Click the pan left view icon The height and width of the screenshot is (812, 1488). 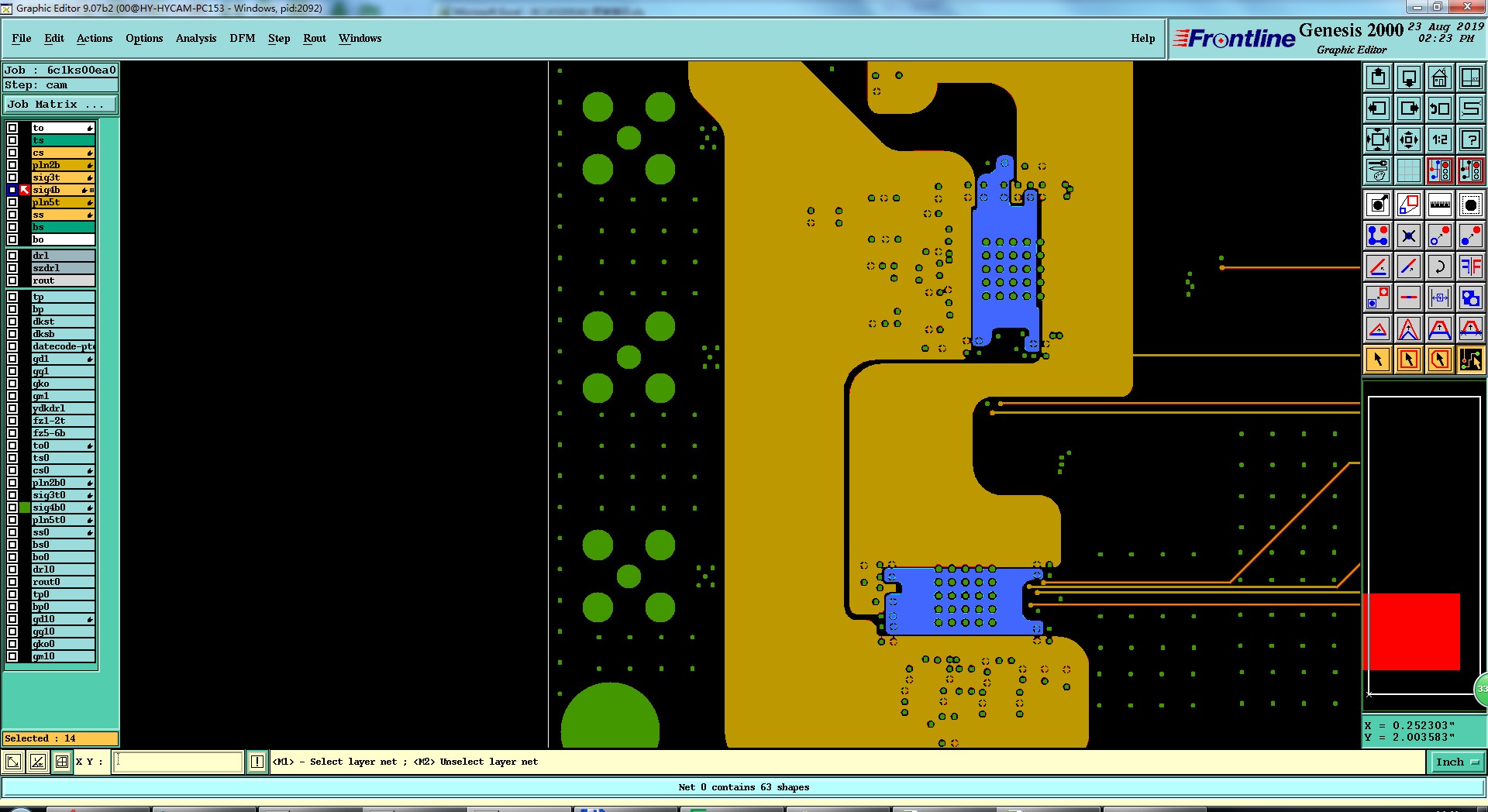pos(1378,108)
